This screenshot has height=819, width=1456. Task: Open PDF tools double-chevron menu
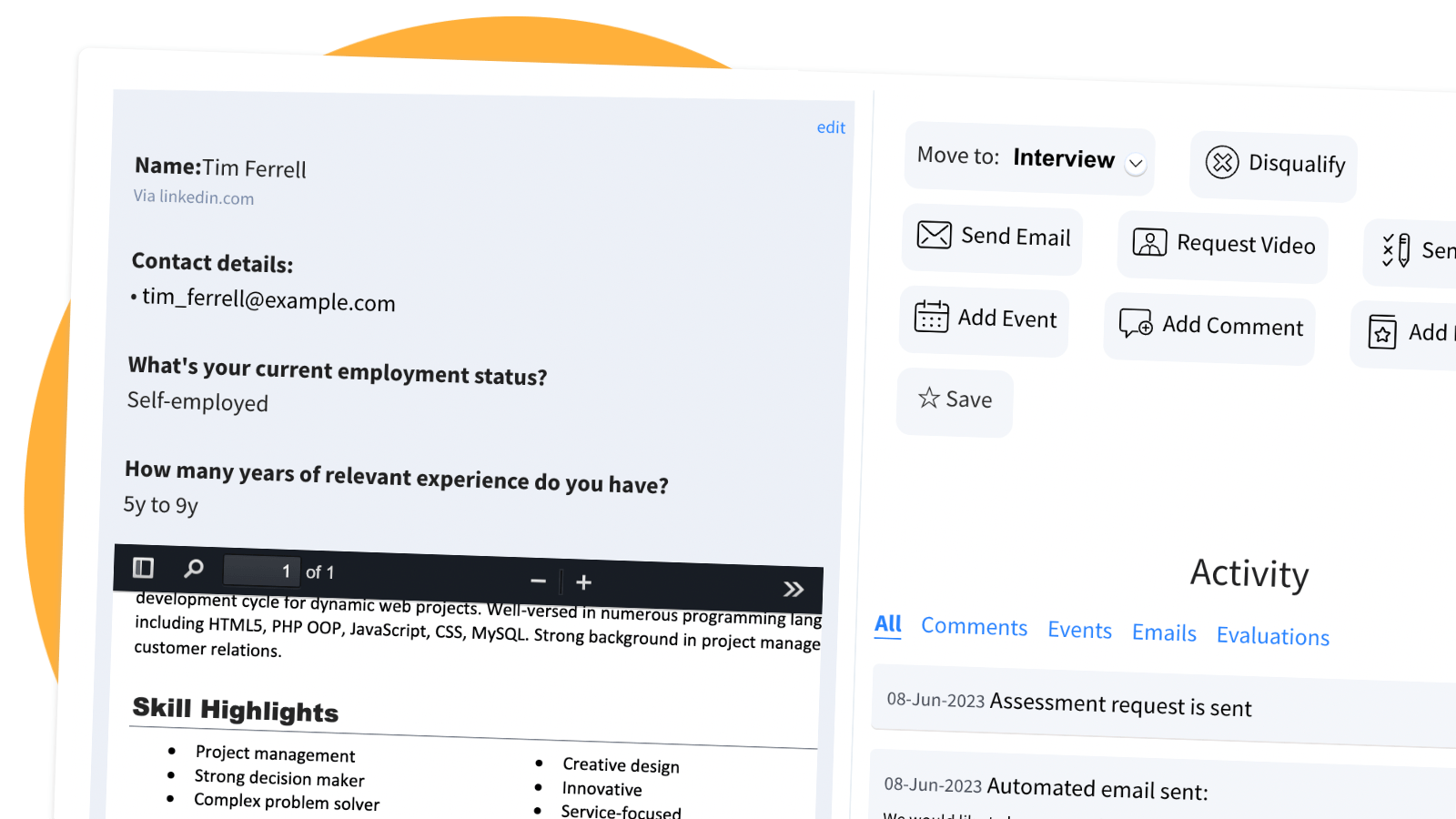coord(794,589)
